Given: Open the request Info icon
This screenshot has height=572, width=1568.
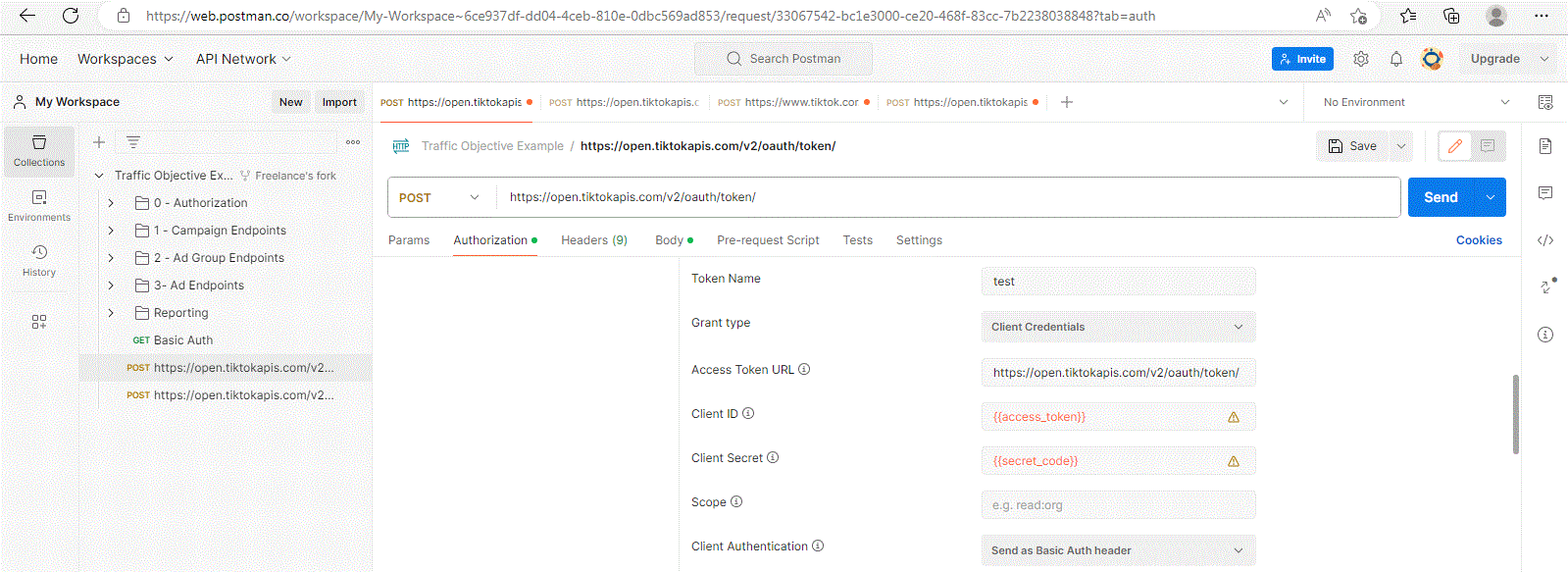Looking at the screenshot, I should point(1545,335).
